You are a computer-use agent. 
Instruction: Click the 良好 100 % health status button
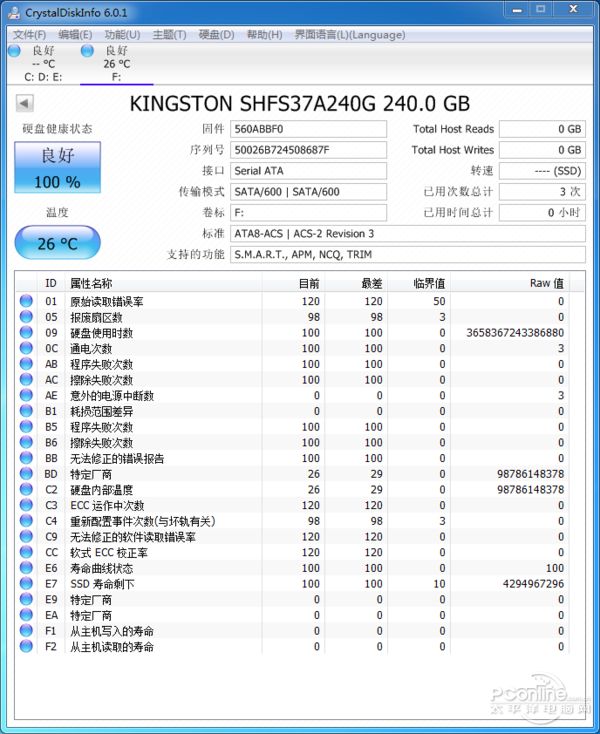[58, 168]
